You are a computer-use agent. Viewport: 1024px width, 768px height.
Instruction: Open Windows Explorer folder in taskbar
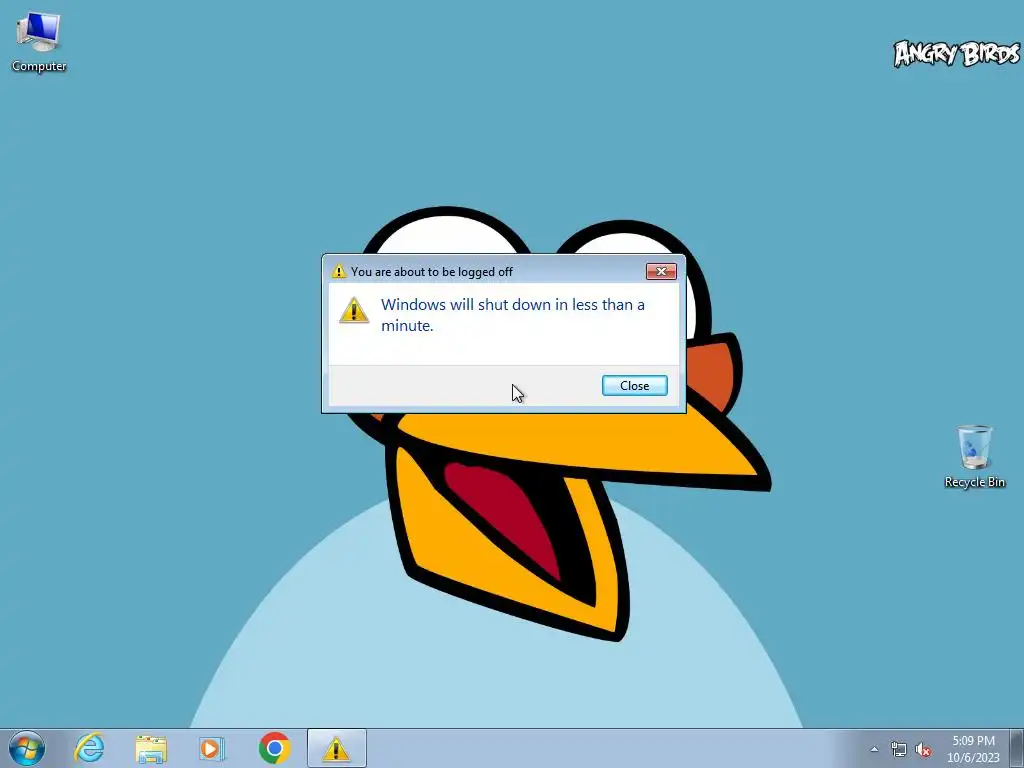151,748
